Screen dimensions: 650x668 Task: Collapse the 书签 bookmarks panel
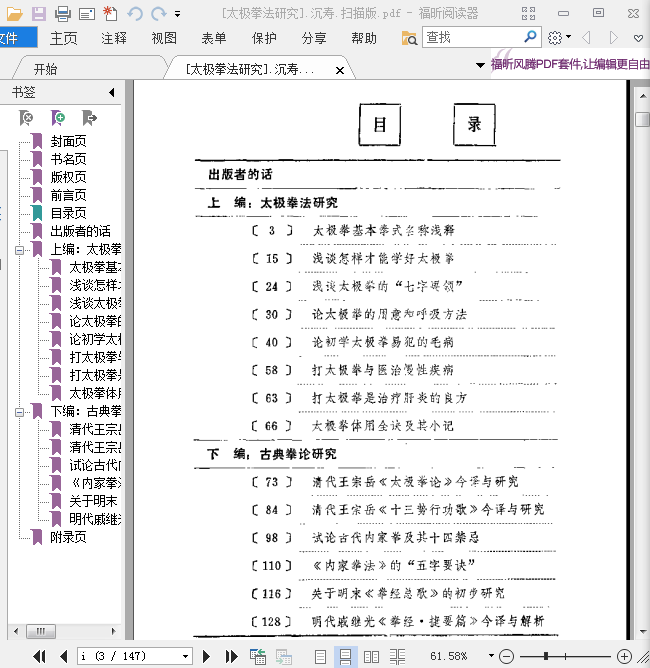(112, 92)
